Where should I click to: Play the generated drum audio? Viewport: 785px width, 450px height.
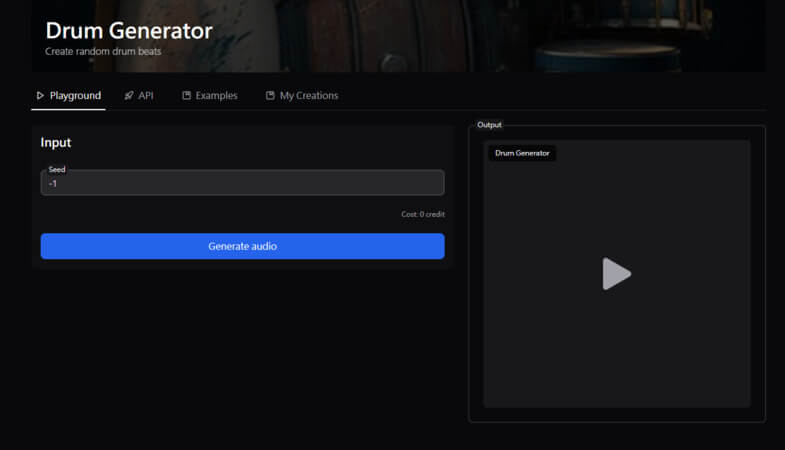point(616,274)
